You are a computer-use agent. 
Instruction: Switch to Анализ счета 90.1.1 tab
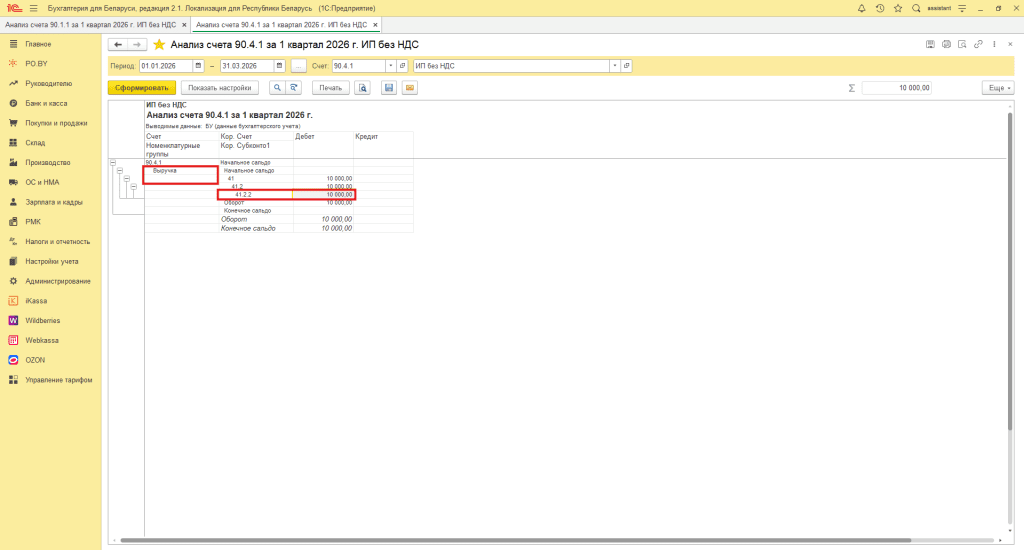click(x=95, y=23)
